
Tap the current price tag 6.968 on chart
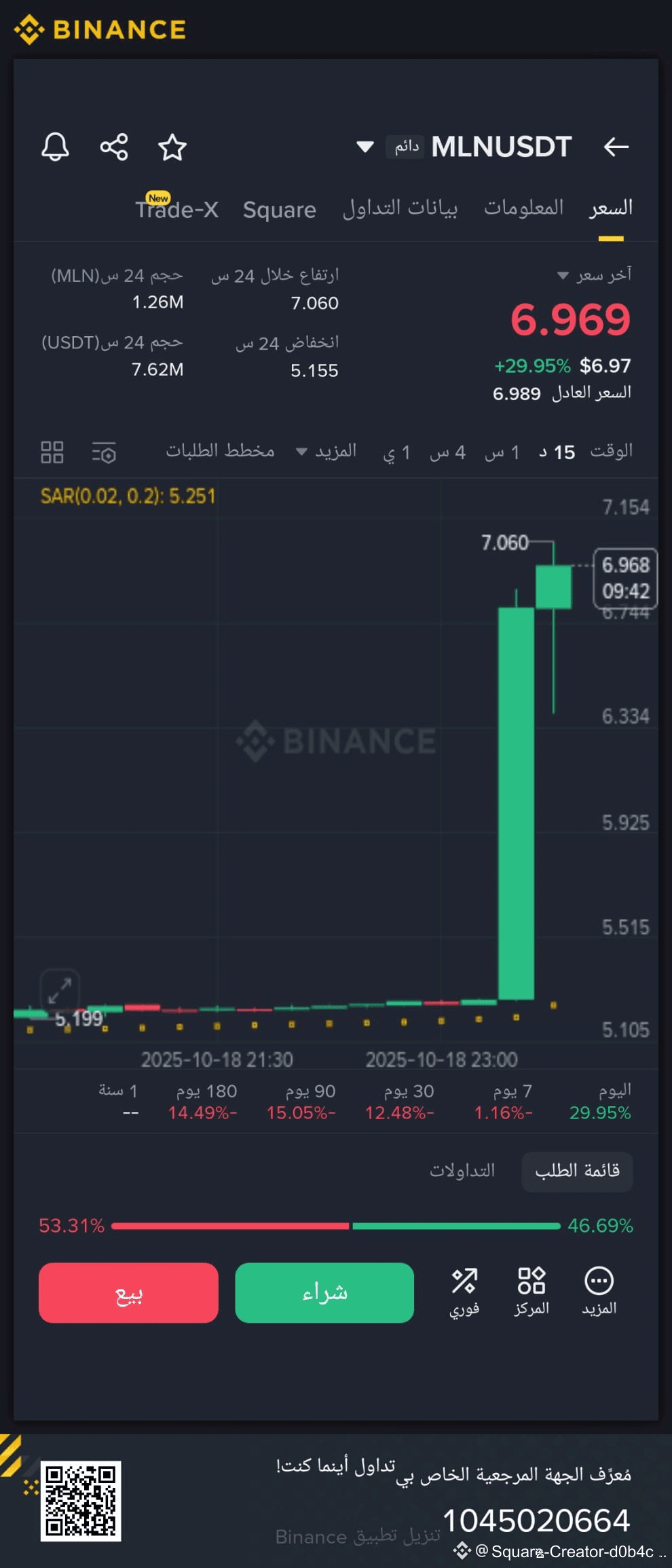click(x=626, y=578)
